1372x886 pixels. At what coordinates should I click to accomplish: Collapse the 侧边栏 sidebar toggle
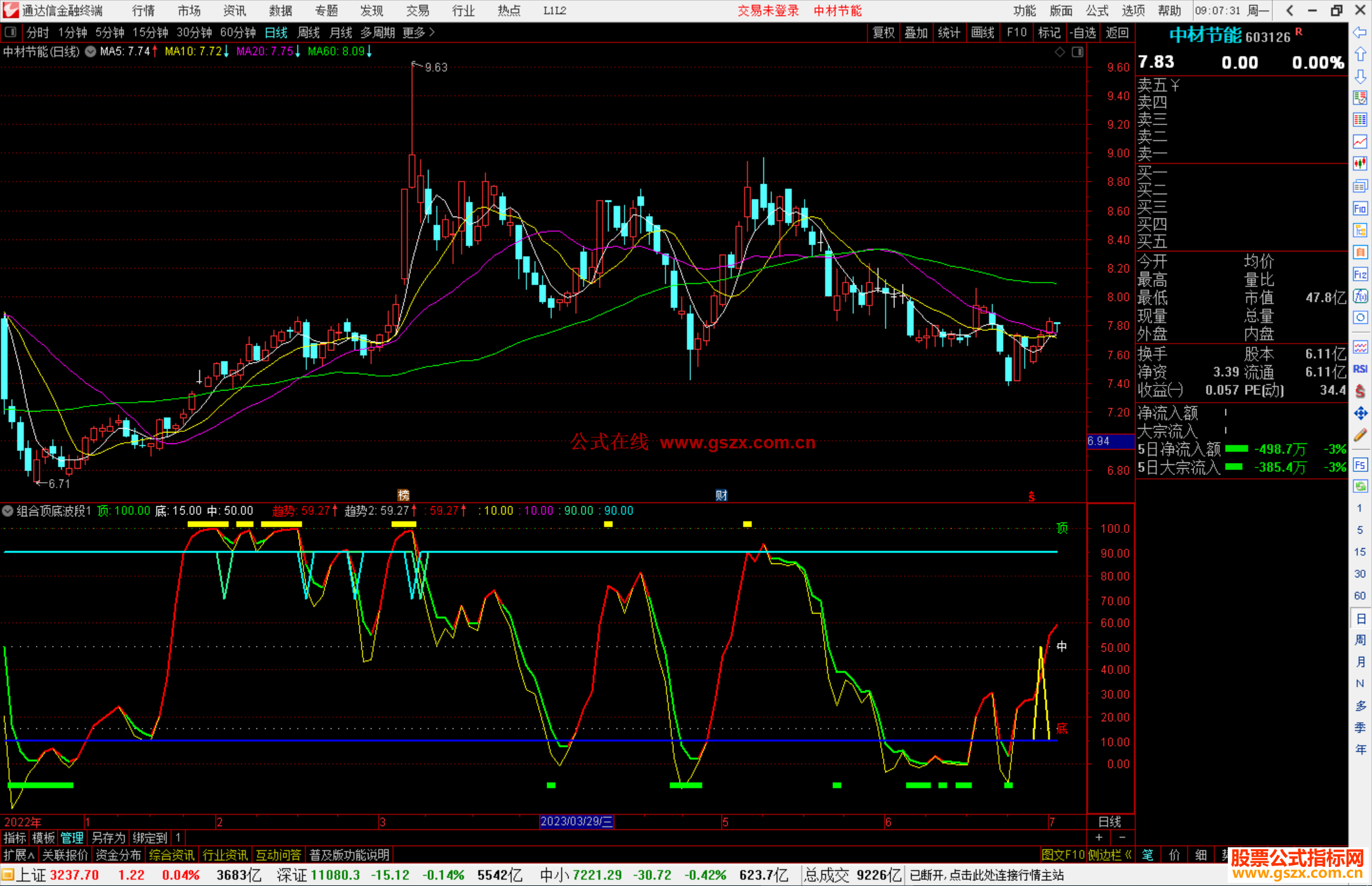click(x=1110, y=855)
